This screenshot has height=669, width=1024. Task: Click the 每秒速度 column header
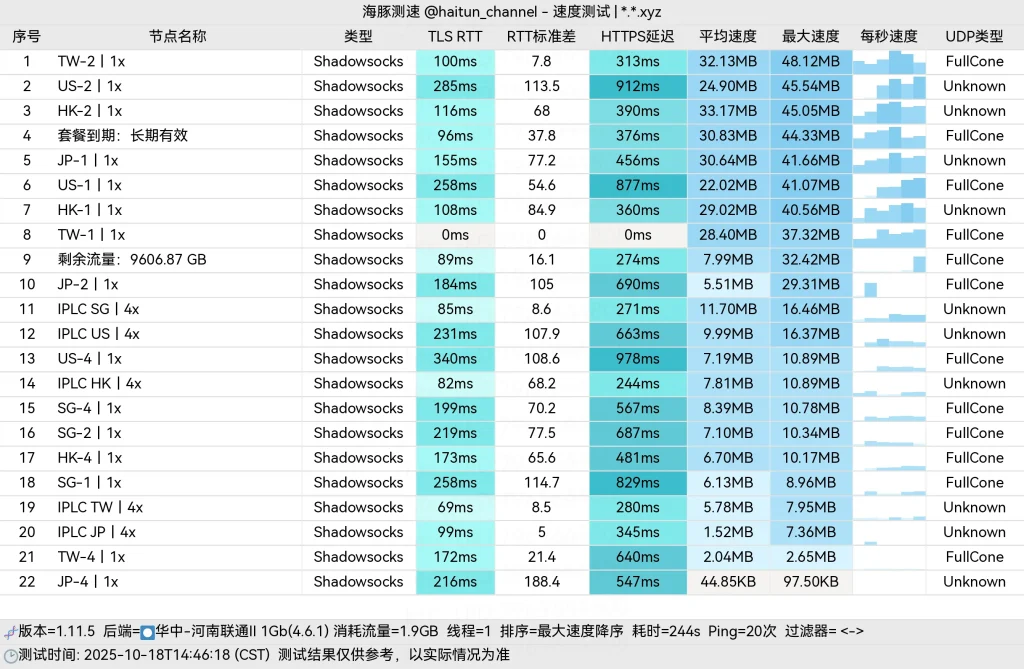coord(889,37)
